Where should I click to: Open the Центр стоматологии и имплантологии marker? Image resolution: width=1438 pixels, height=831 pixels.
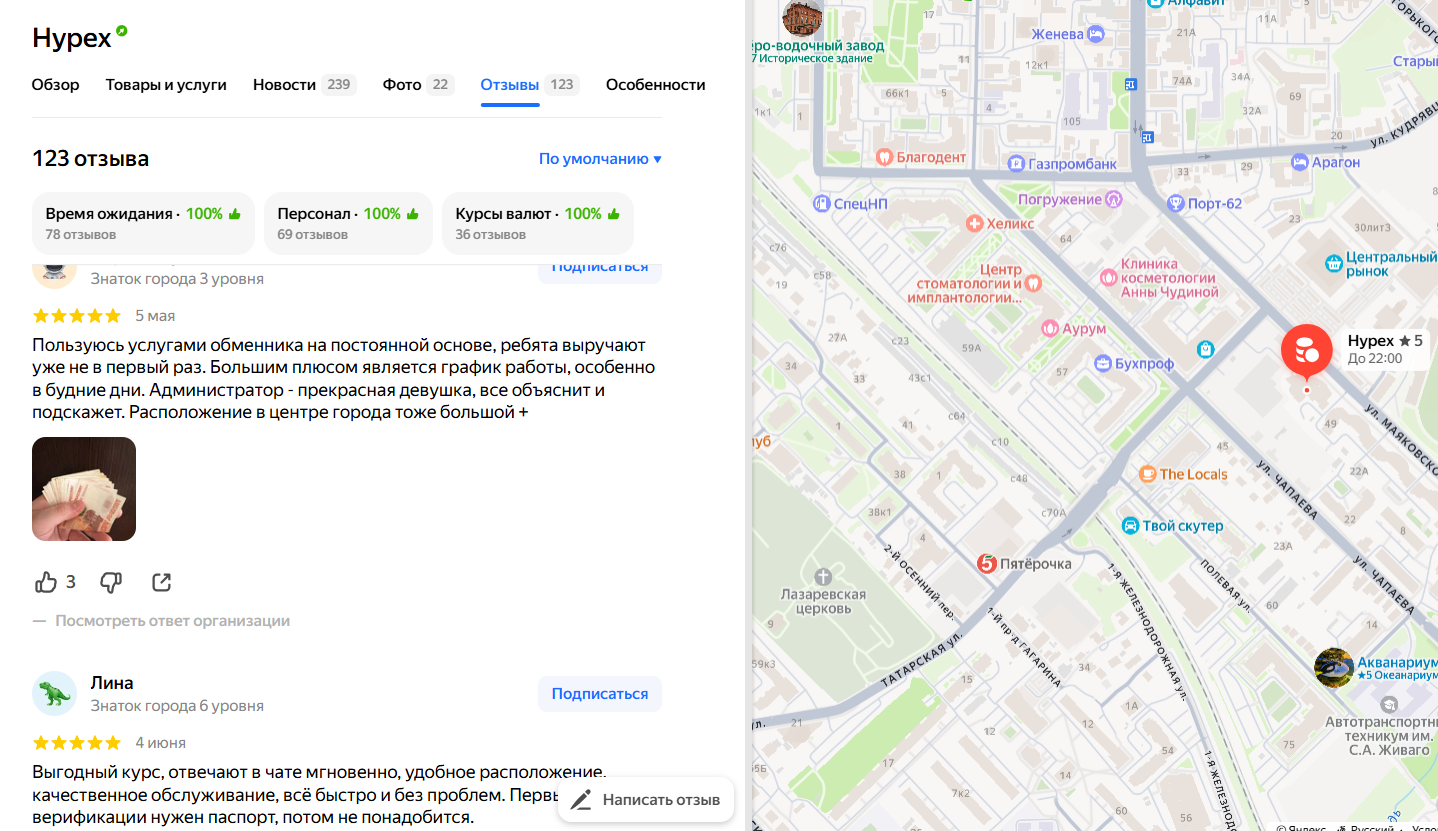tap(1033, 283)
